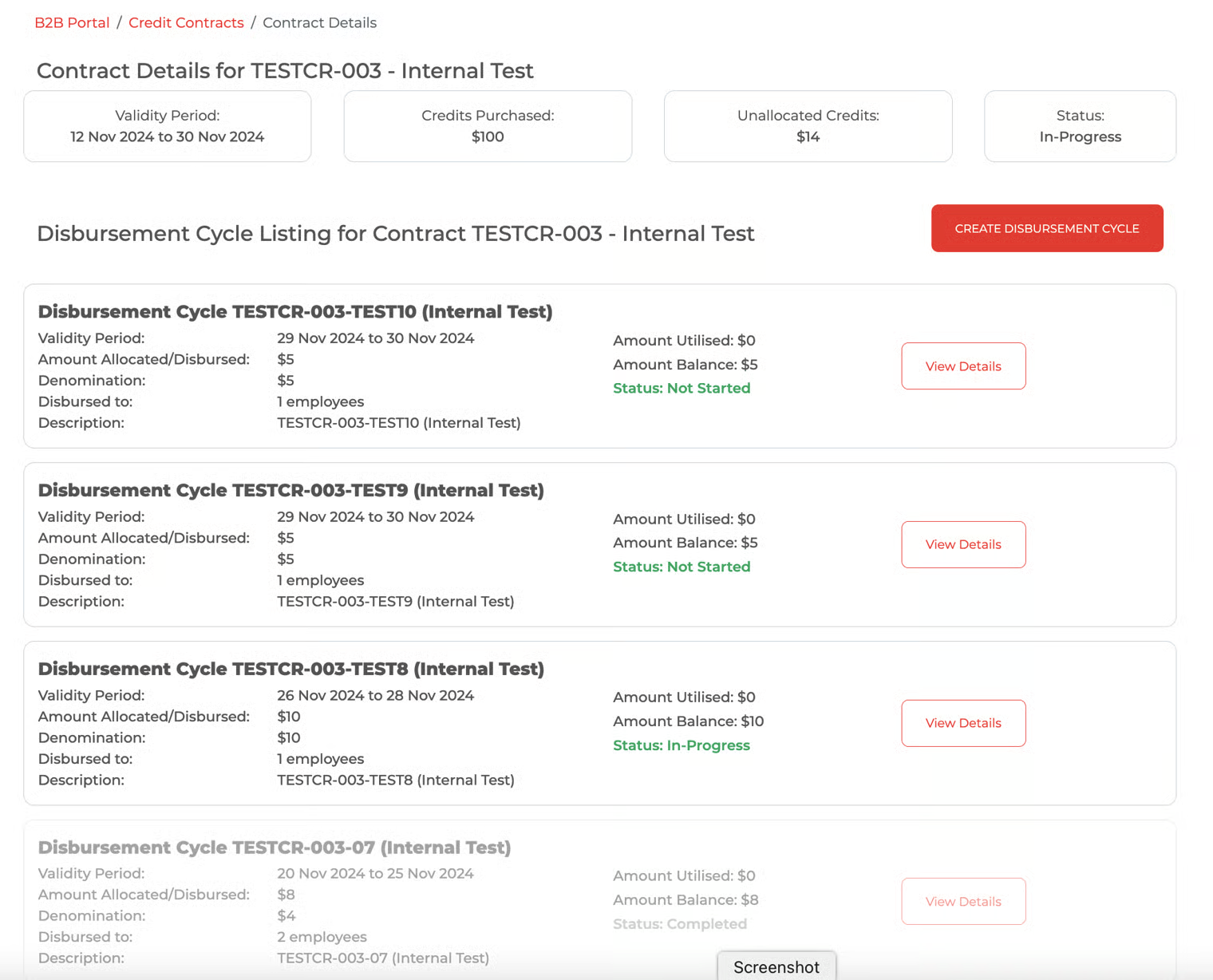The image size is (1213, 980).
Task: Select the Unallocated Credits $14 card
Action: [x=808, y=126]
